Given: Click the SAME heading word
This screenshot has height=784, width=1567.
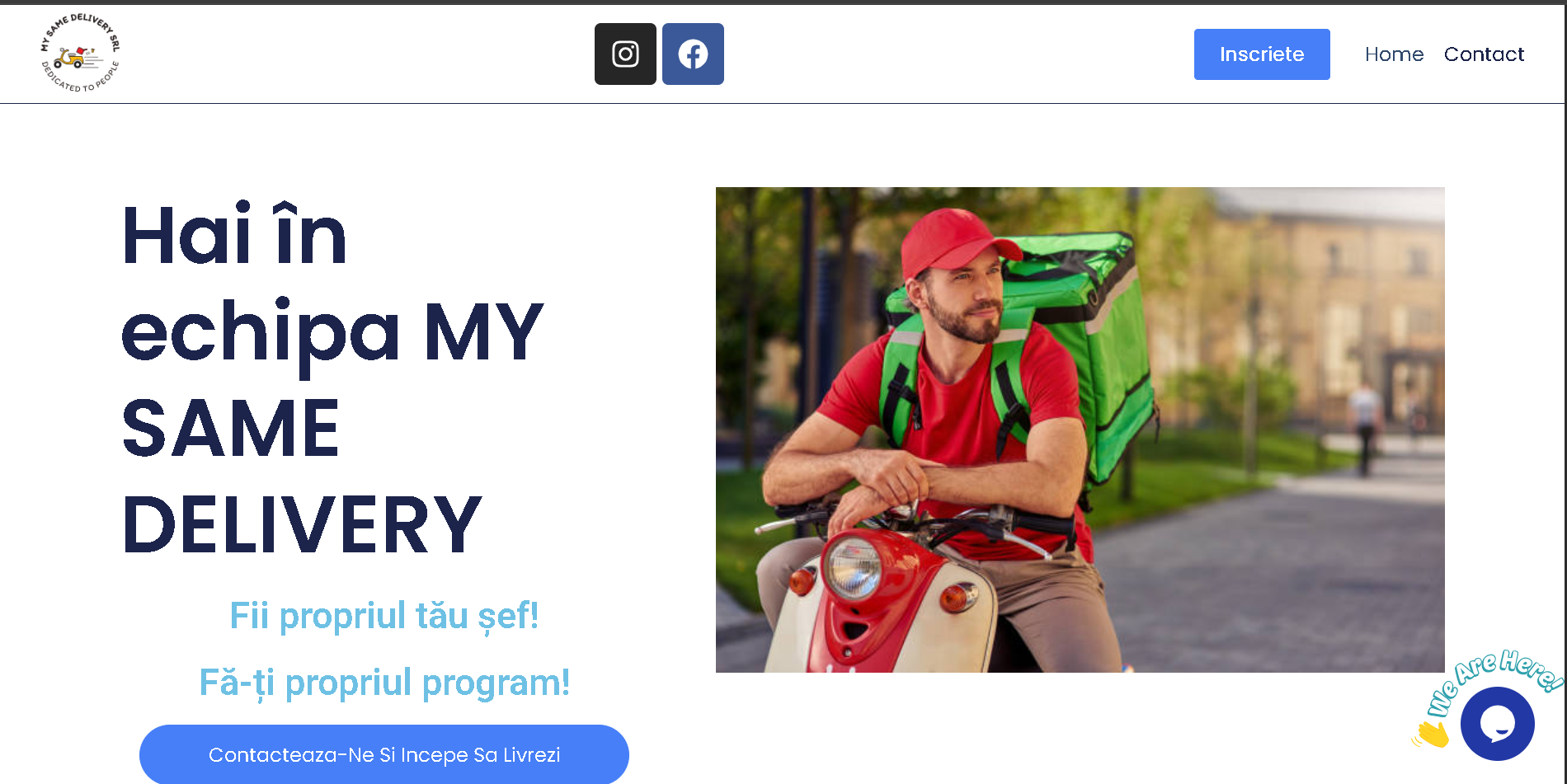Looking at the screenshot, I should (231, 428).
